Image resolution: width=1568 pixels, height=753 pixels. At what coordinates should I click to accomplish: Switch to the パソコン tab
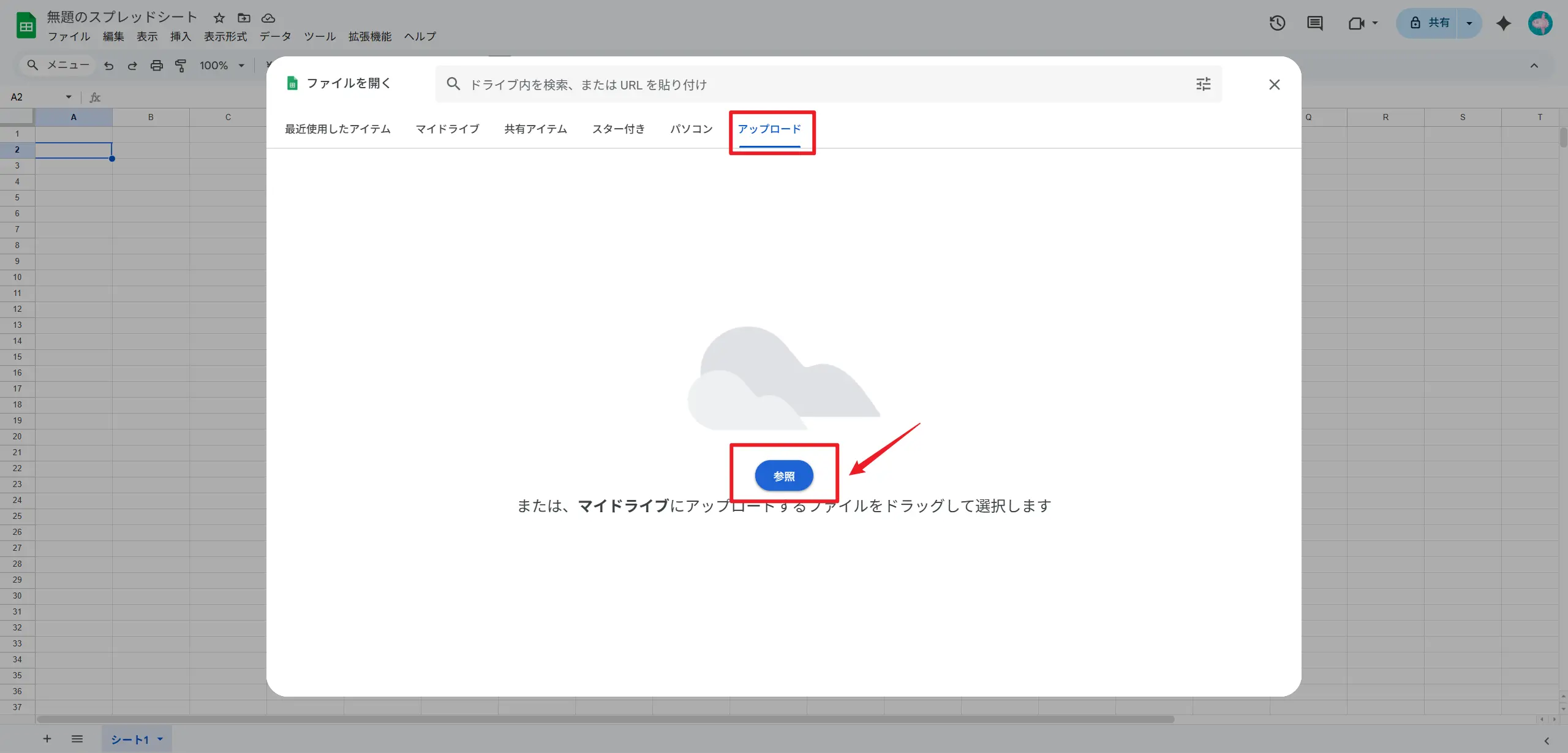(x=690, y=129)
